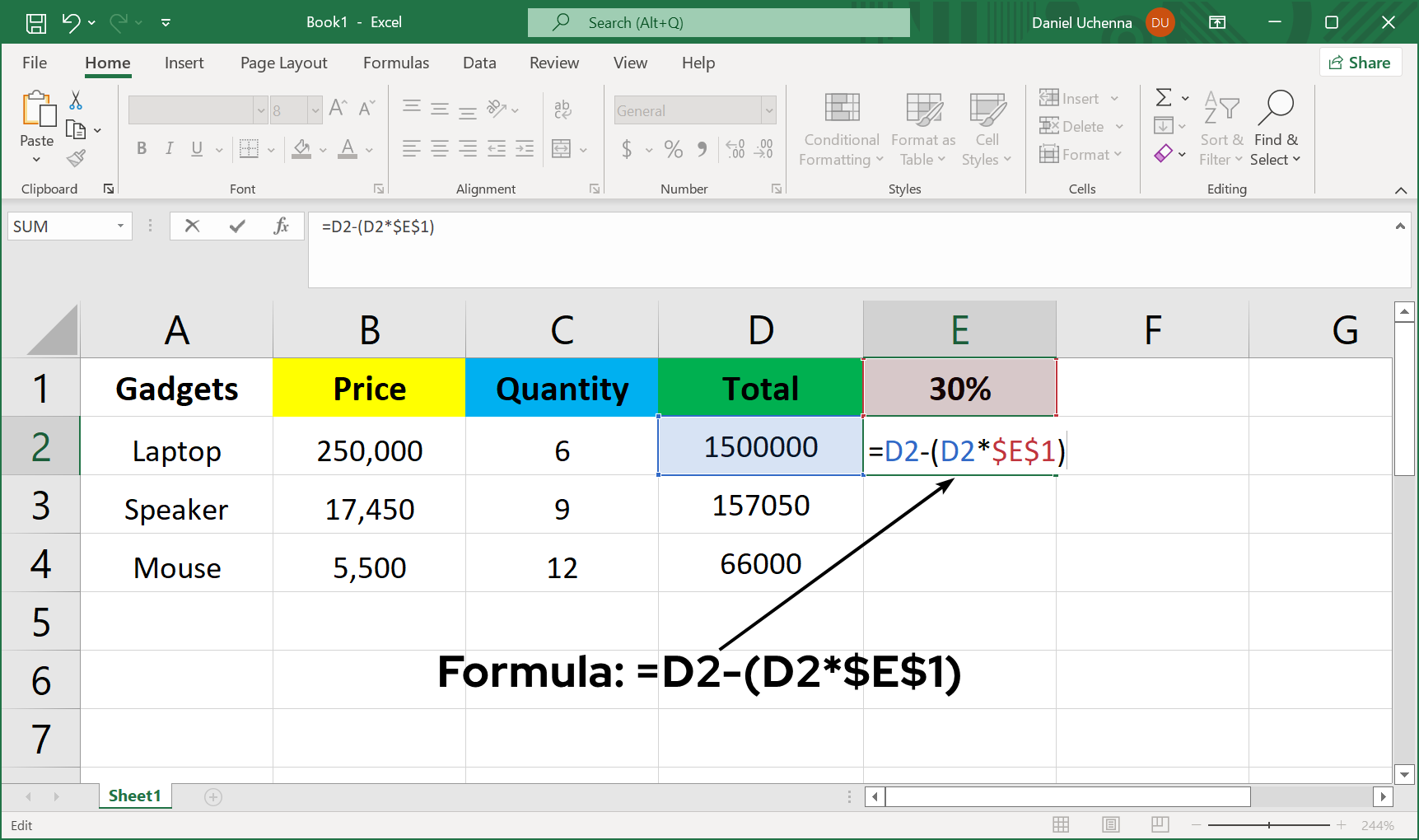Collapse the ribbon with chevron
This screenshot has width=1419, height=840.
(1400, 190)
